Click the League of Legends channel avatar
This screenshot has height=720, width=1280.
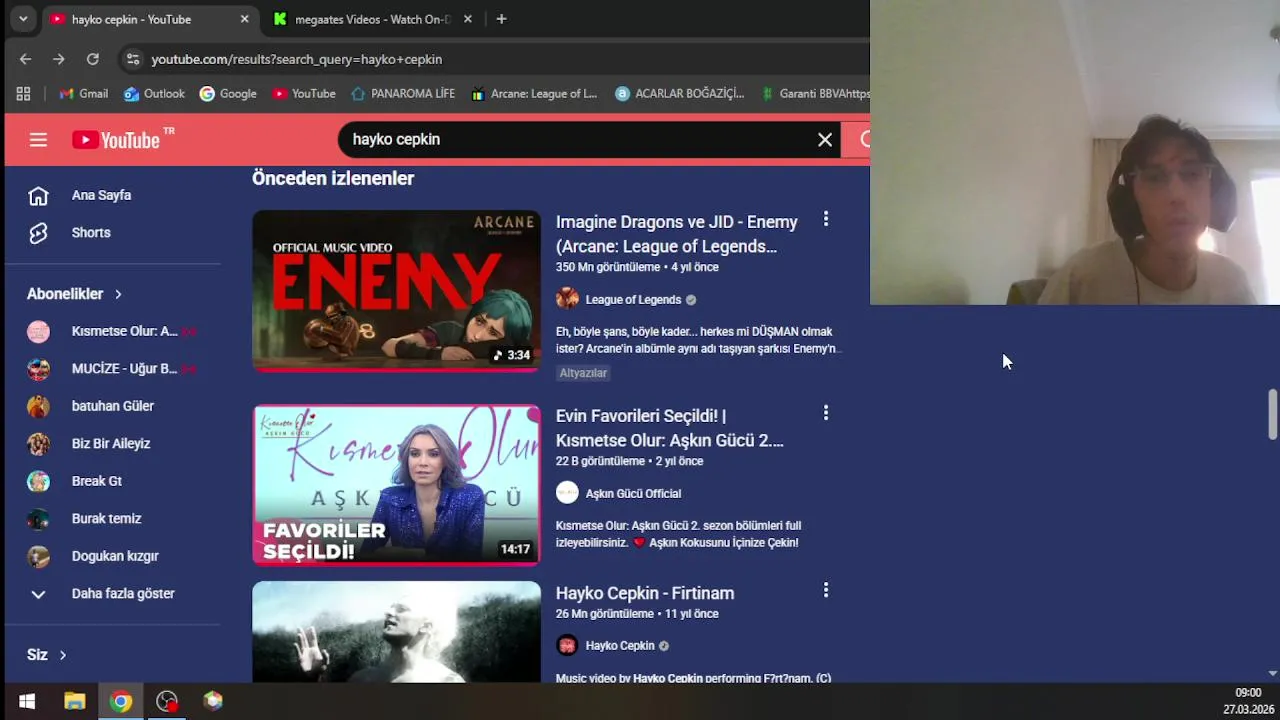567,299
